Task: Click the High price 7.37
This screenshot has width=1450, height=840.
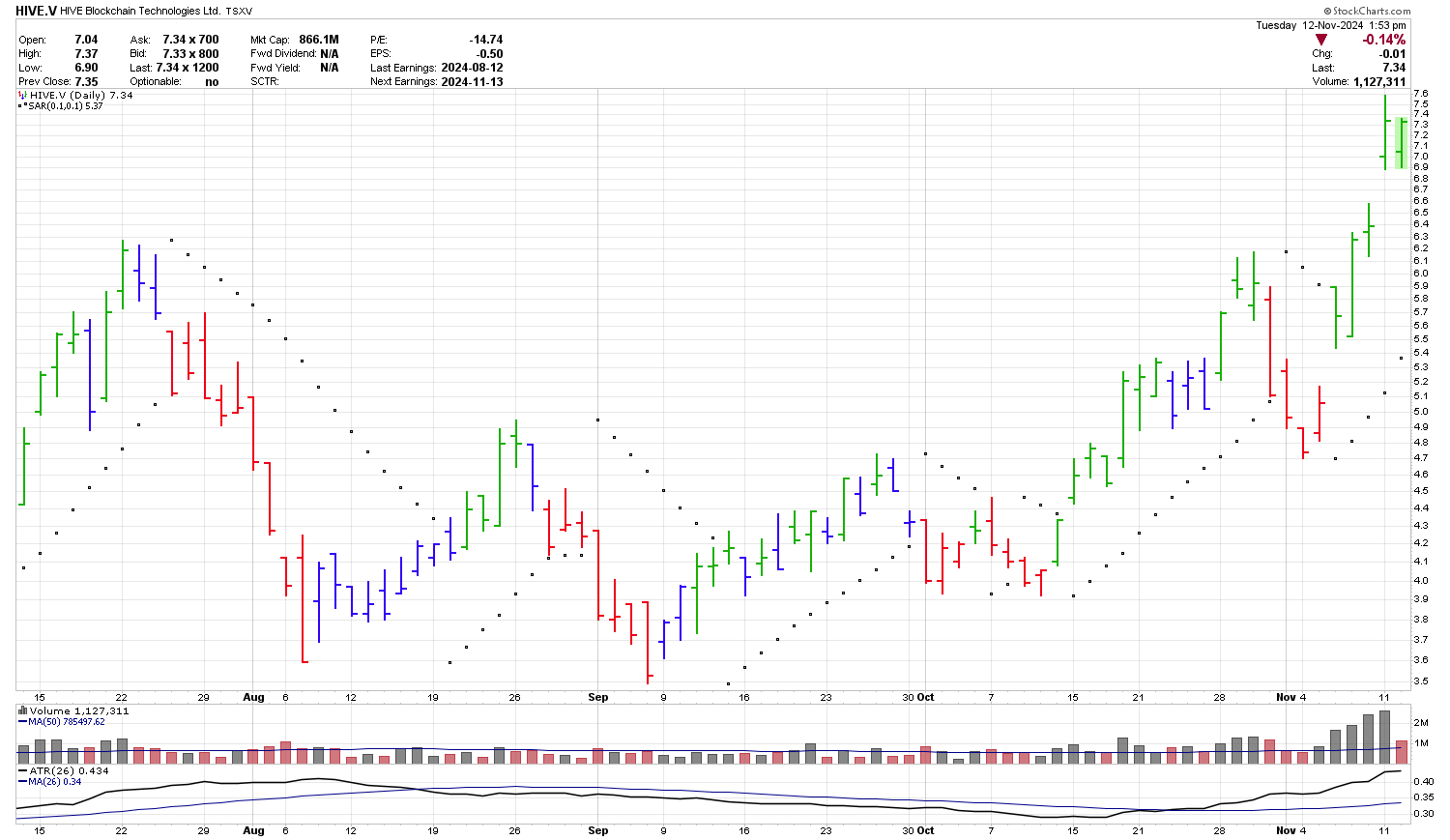Action: pos(86,54)
